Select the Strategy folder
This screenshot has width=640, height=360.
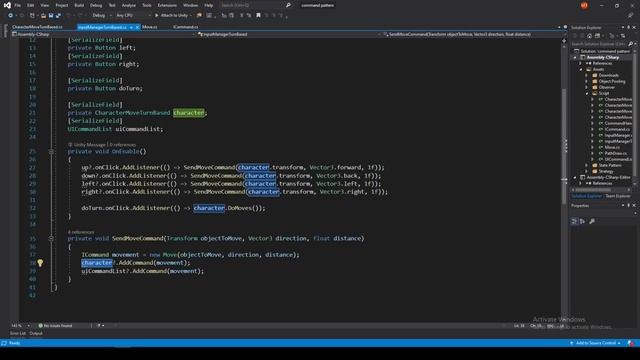point(606,171)
